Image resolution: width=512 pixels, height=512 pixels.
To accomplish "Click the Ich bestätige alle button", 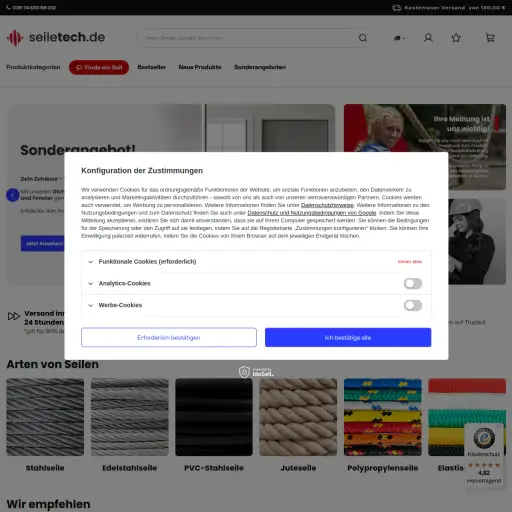I will click(348, 337).
